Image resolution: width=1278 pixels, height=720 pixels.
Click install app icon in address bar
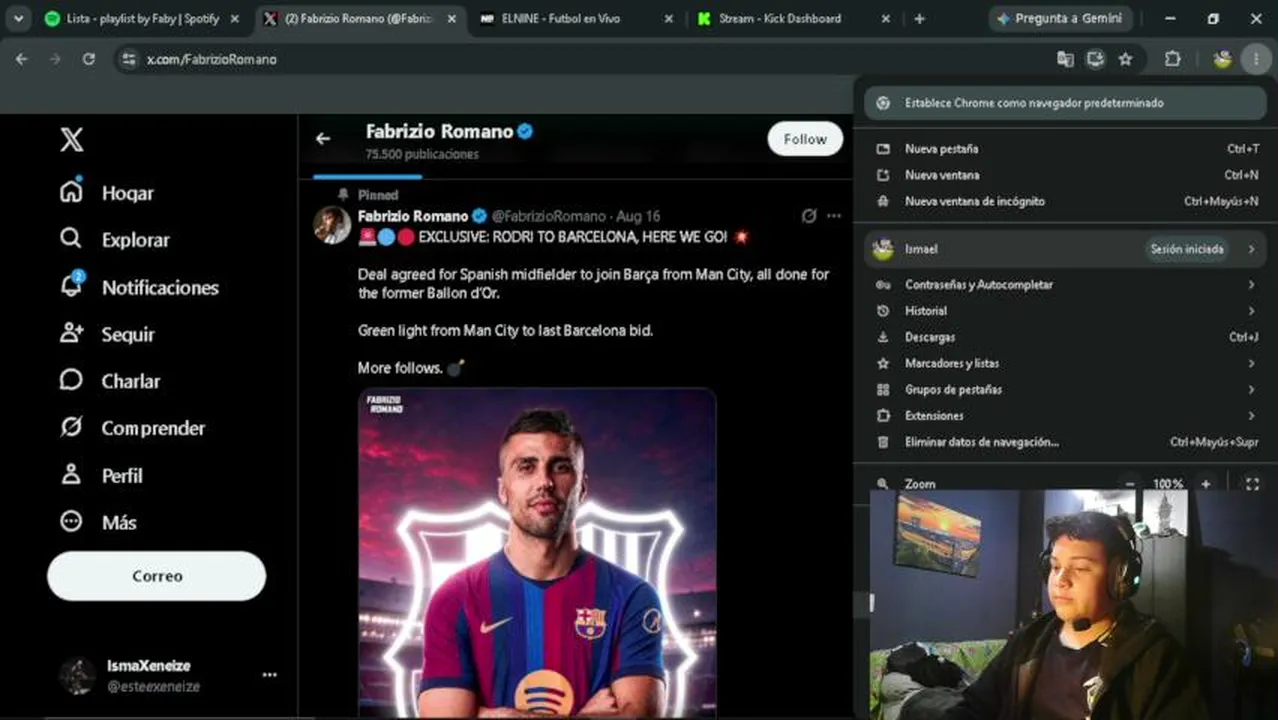pos(1095,59)
